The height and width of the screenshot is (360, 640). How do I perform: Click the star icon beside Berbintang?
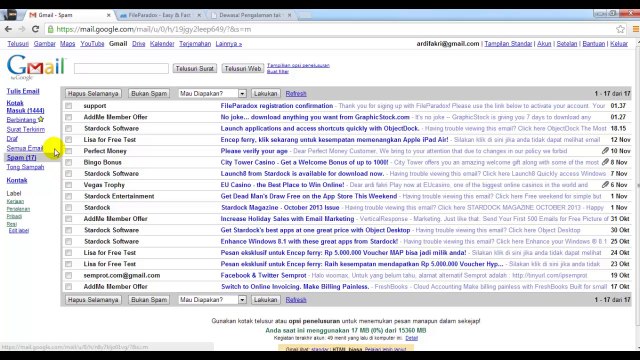[x=41, y=120]
